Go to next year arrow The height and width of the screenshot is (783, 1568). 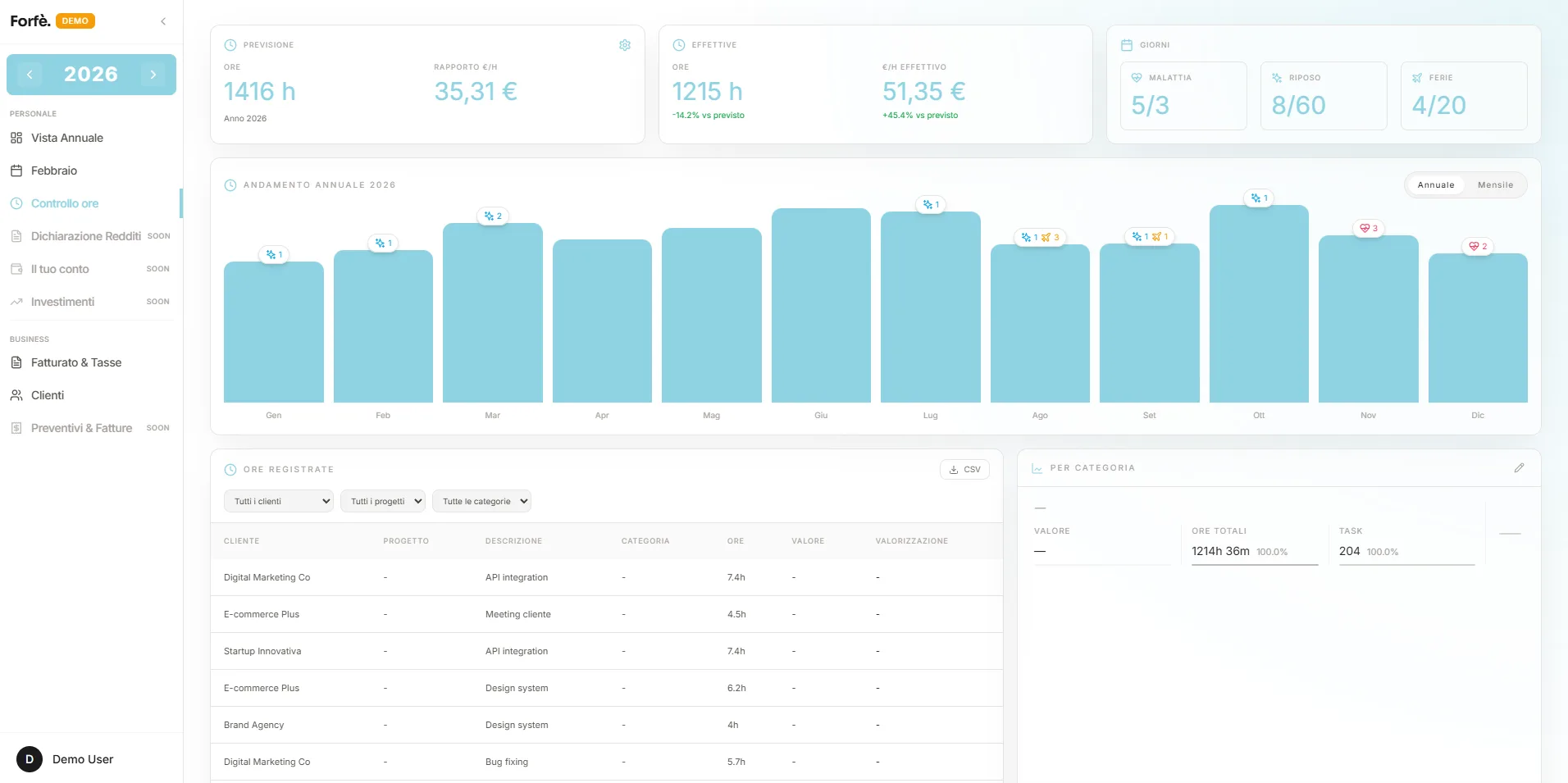153,75
